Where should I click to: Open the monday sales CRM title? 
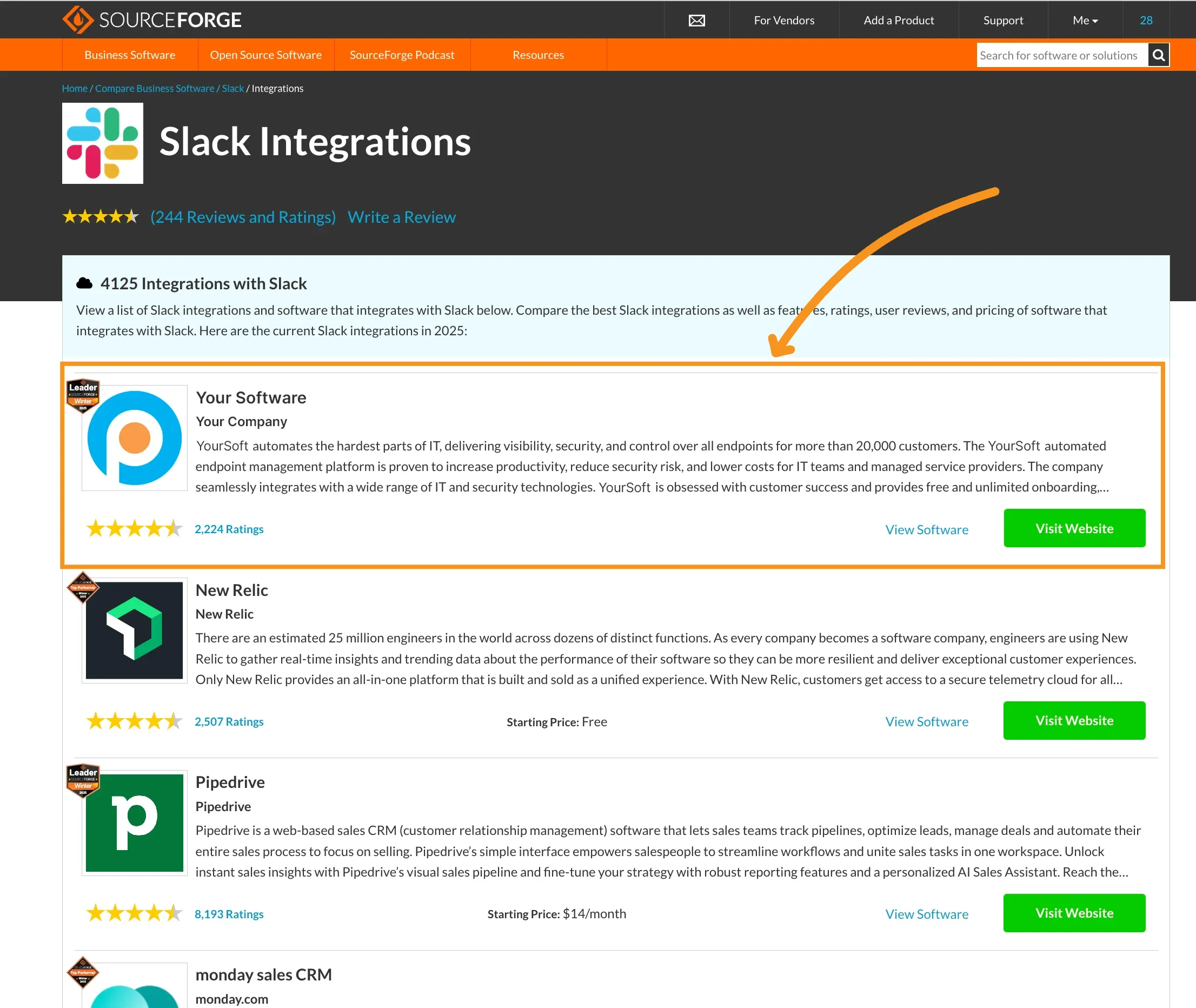tap(263, 974)
